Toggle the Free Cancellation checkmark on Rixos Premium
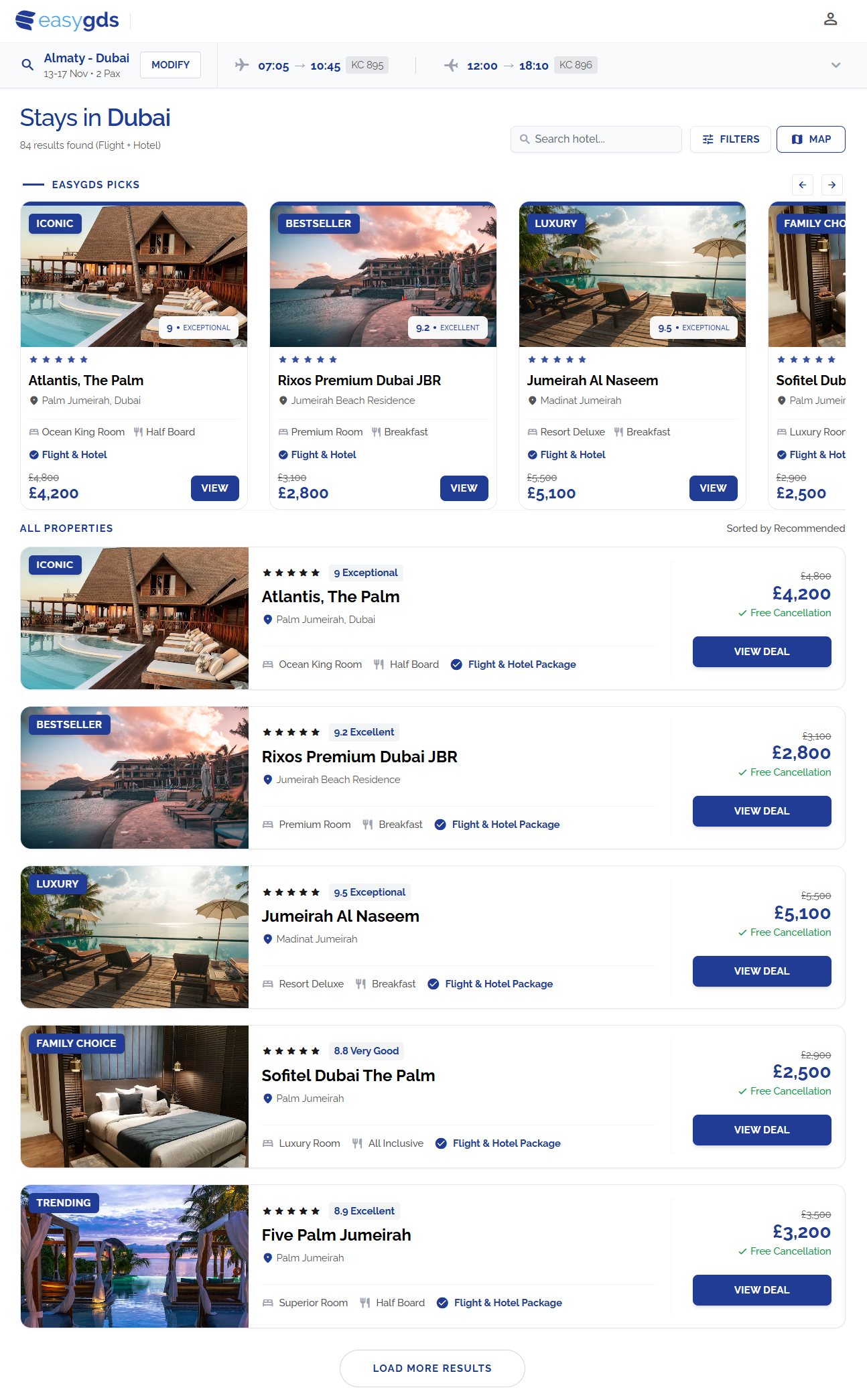Screen dimensions: 867x1400 pyautogui.click(x=743, y=772)
